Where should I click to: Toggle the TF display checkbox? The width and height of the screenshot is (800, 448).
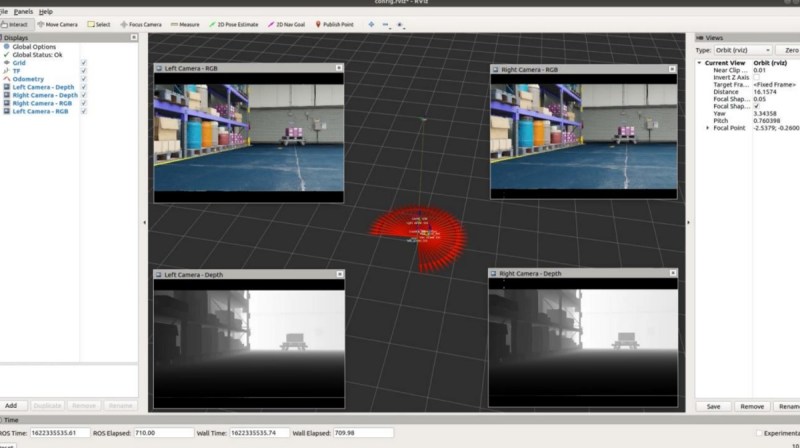point(84,71)
